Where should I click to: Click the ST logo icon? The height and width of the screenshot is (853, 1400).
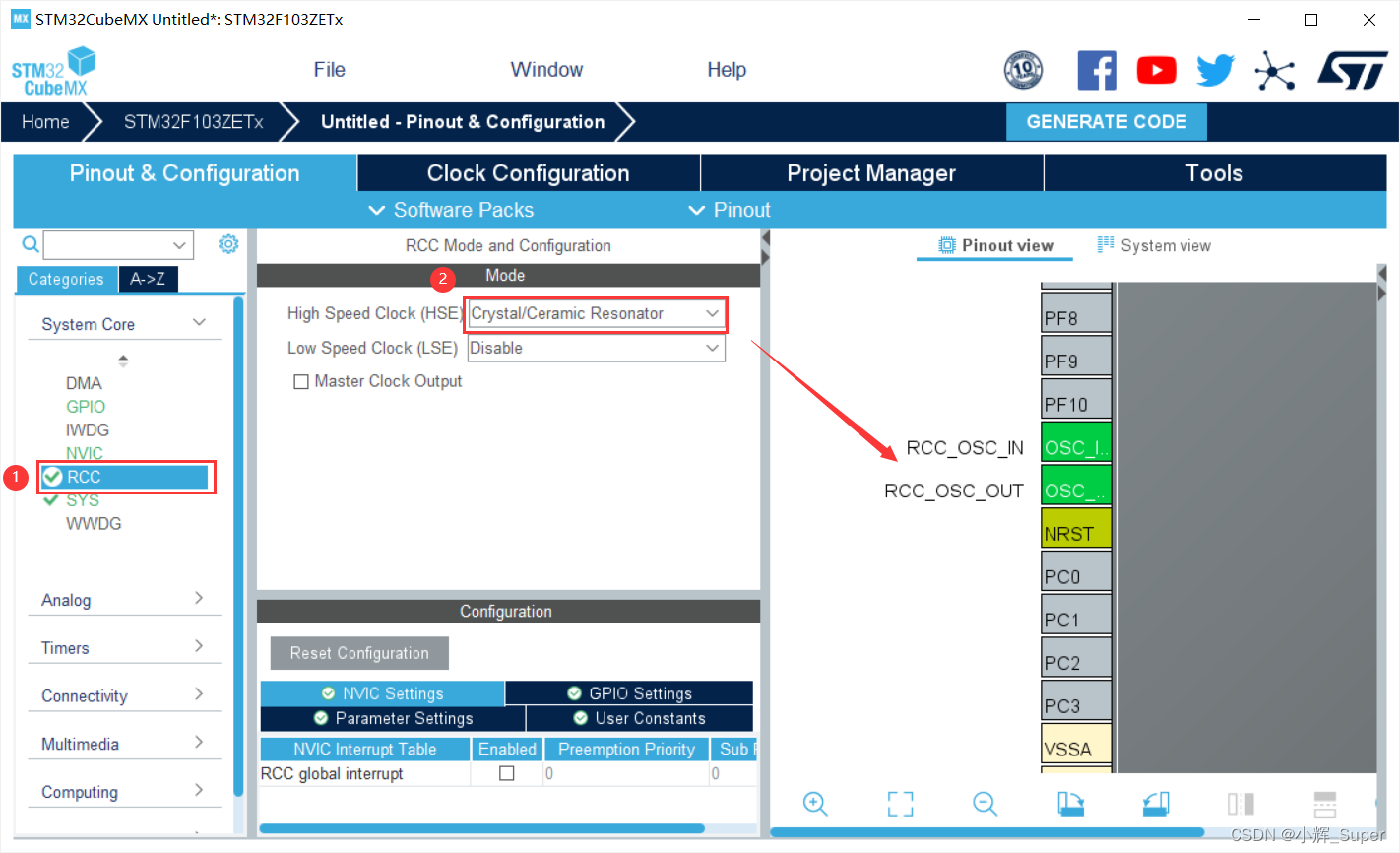click(x=1353, y=71)
